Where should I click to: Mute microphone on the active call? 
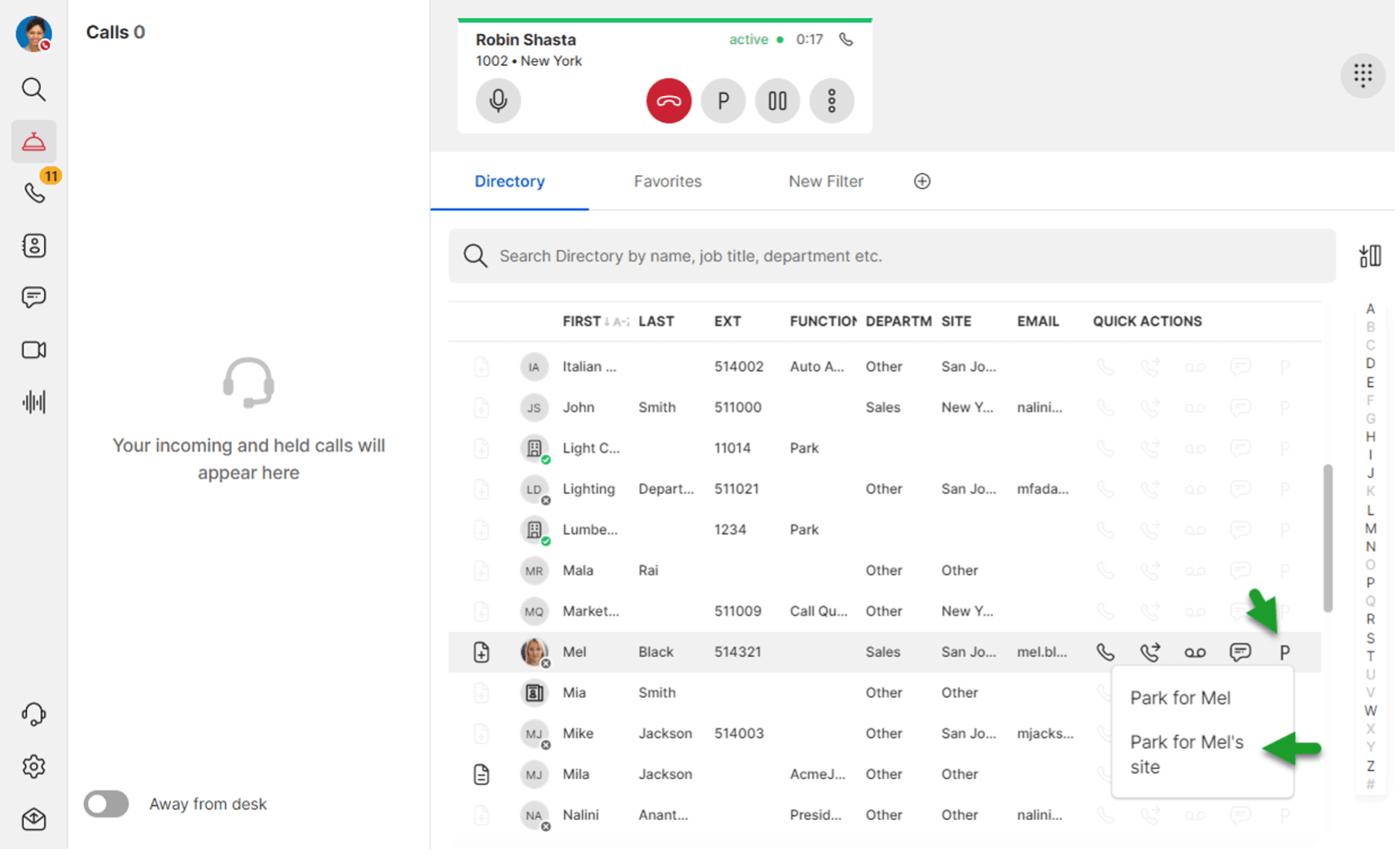498,101
